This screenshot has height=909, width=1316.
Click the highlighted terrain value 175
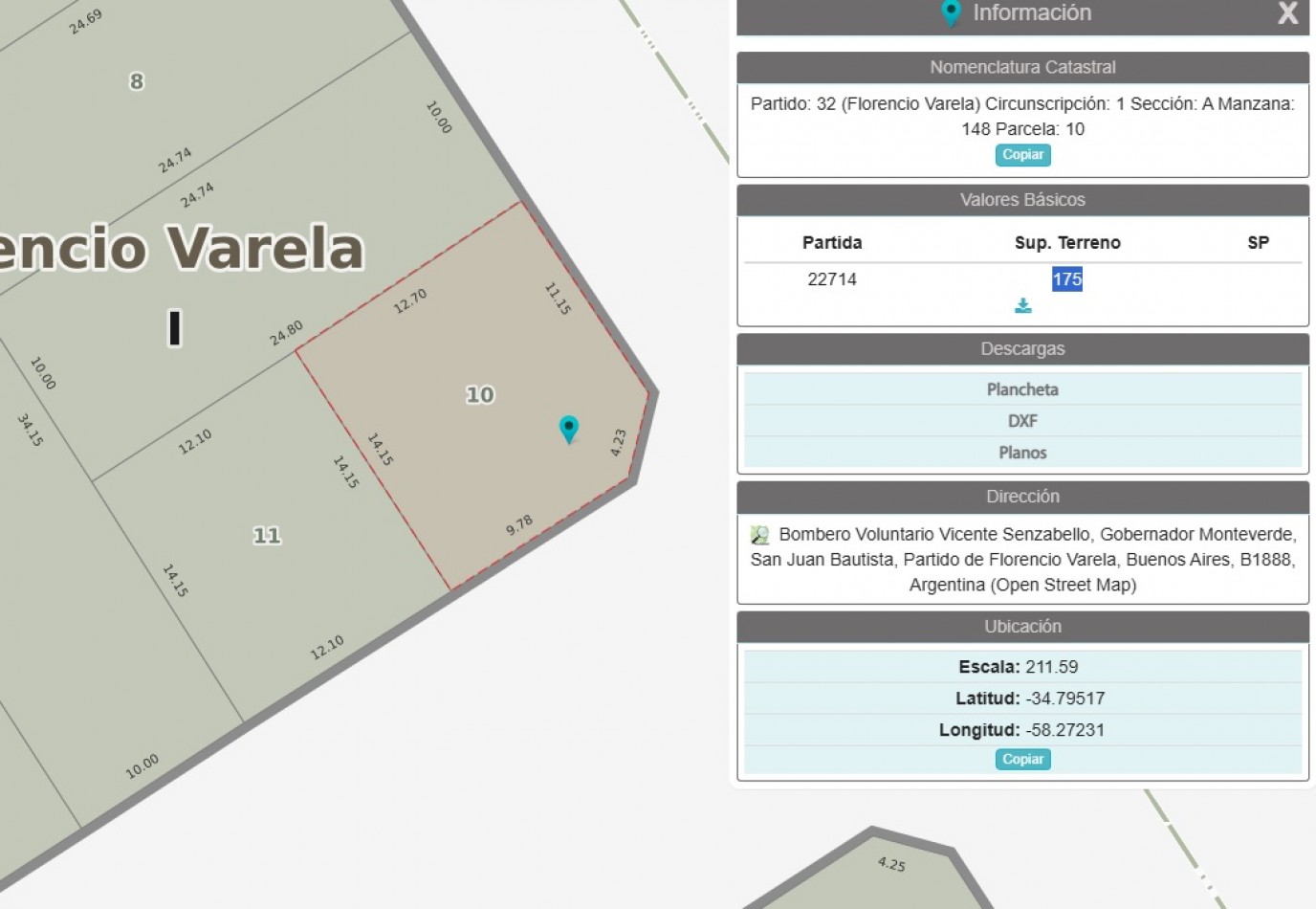coord(1065,278)
